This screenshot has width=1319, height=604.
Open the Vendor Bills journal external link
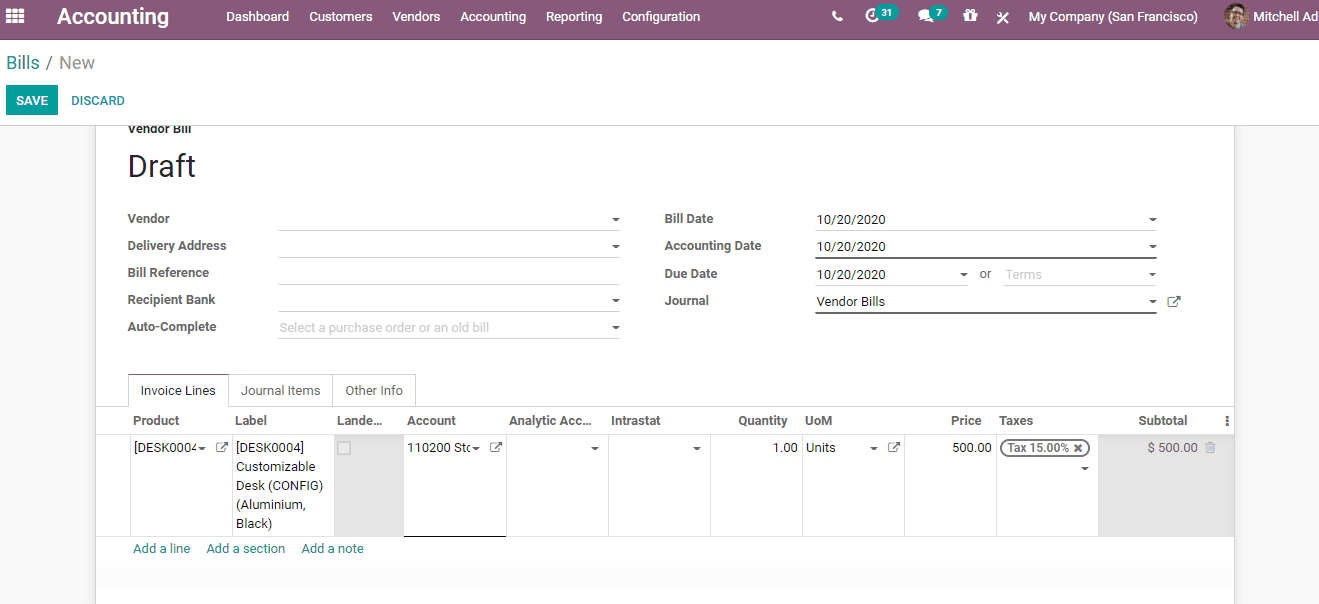[x=1173, y=300]
